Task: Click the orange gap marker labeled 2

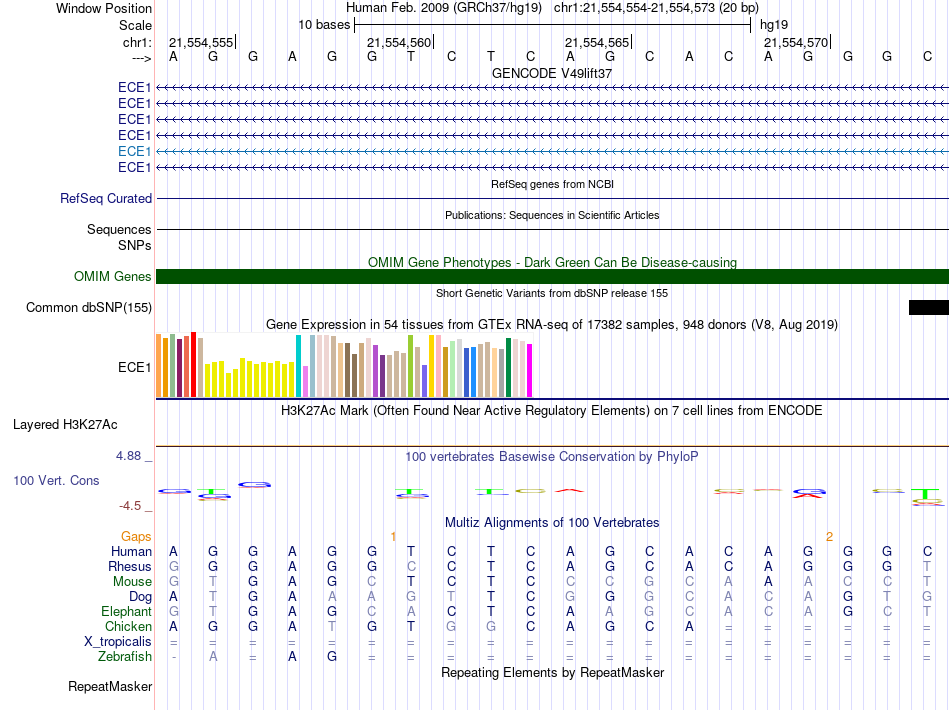Action: click(829, 537)
